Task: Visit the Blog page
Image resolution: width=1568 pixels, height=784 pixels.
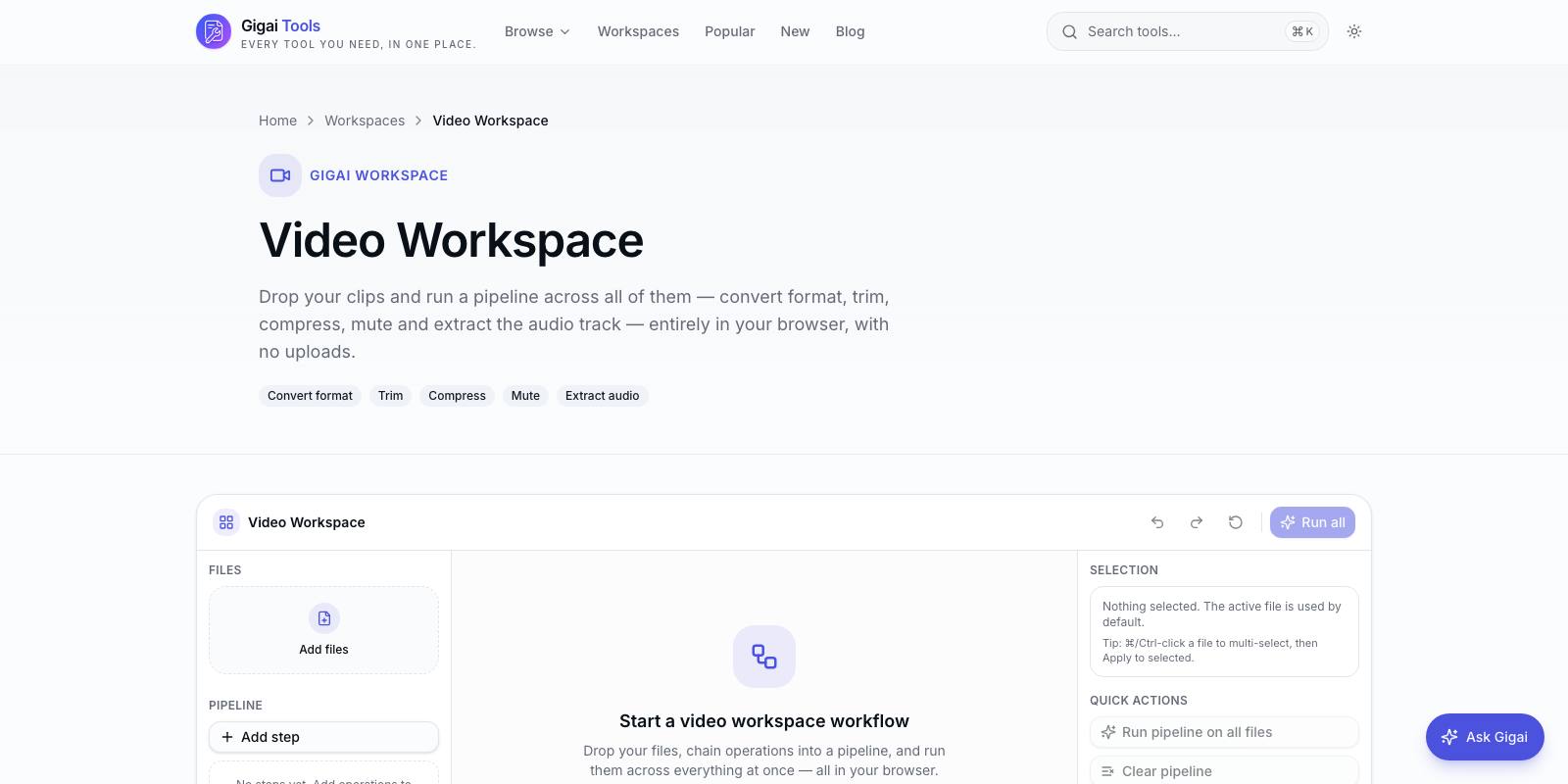Action: point(850,31)
